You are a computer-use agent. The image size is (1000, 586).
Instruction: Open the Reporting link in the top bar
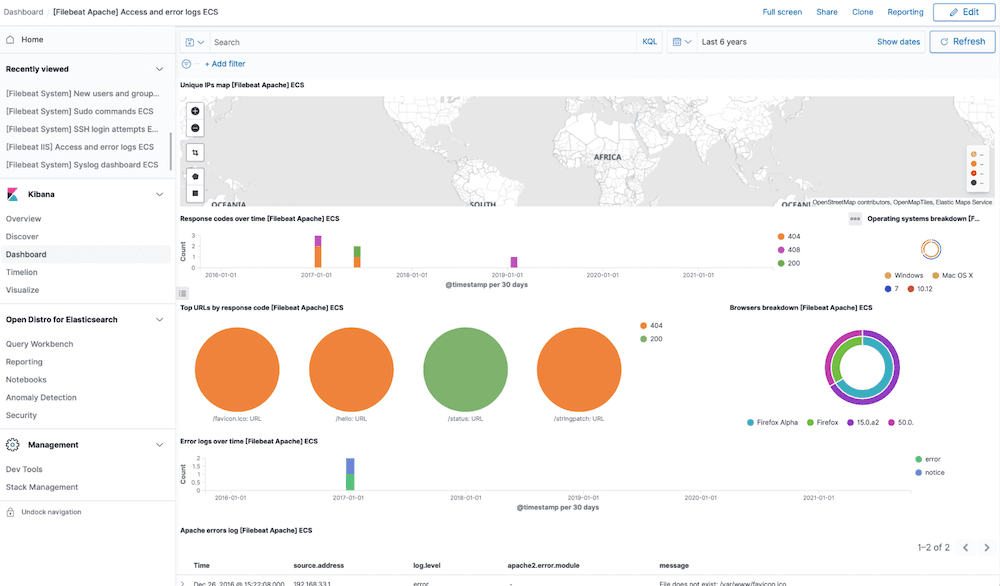tap(905, 11)
